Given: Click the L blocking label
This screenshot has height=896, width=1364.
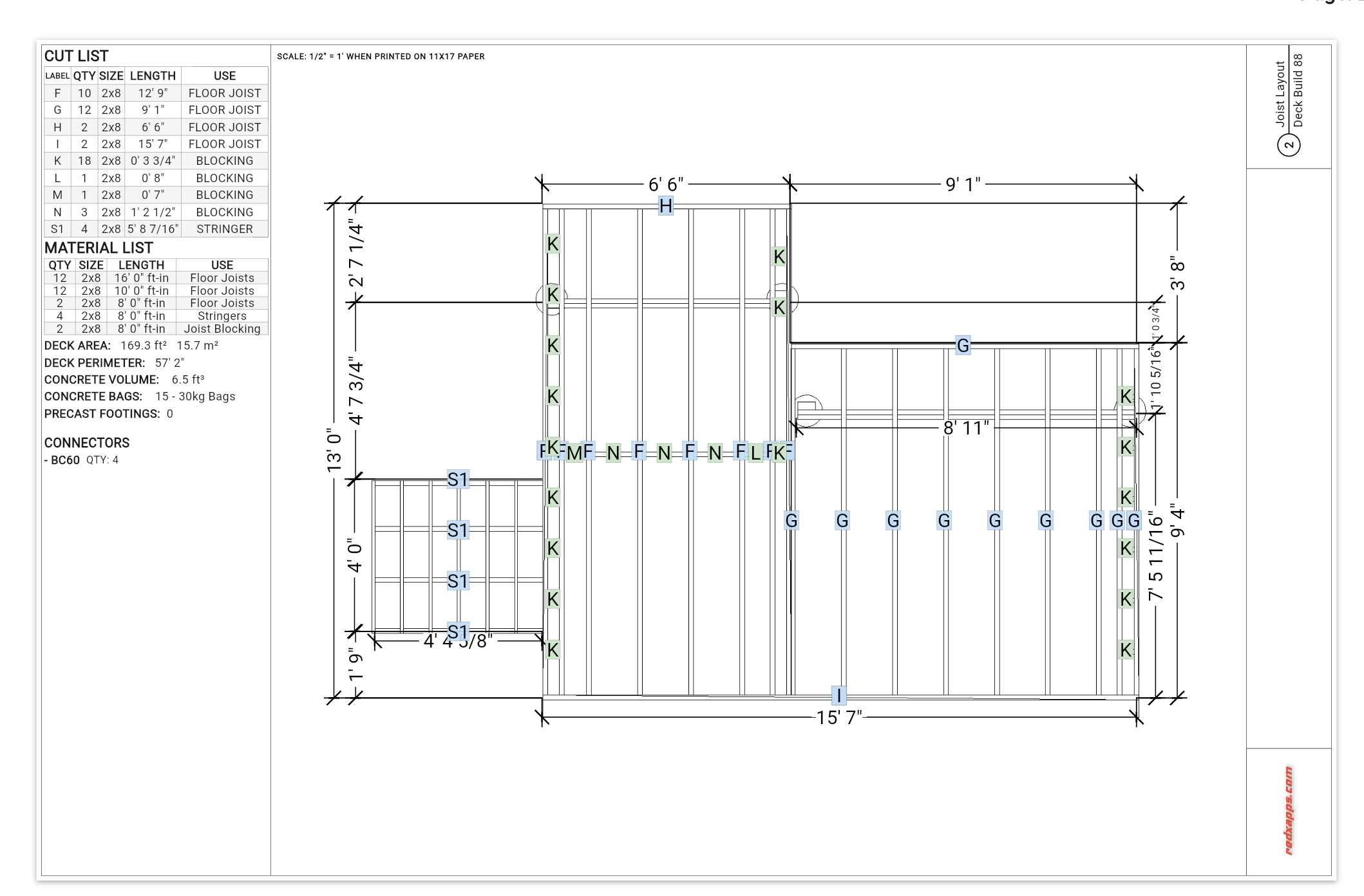Looking at the screenshot, I should pos(755,453).
